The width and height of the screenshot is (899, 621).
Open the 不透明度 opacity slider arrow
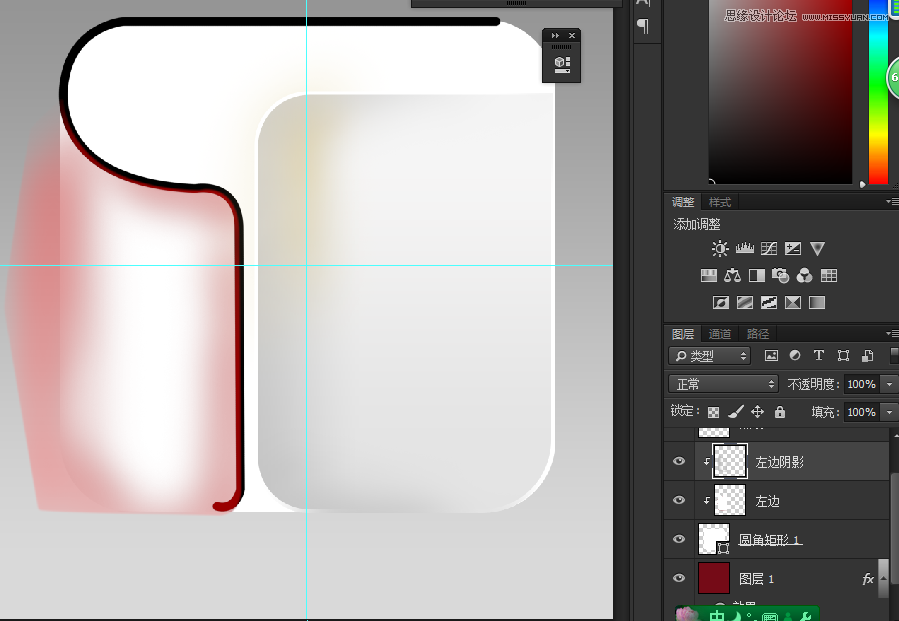[890, 384]
